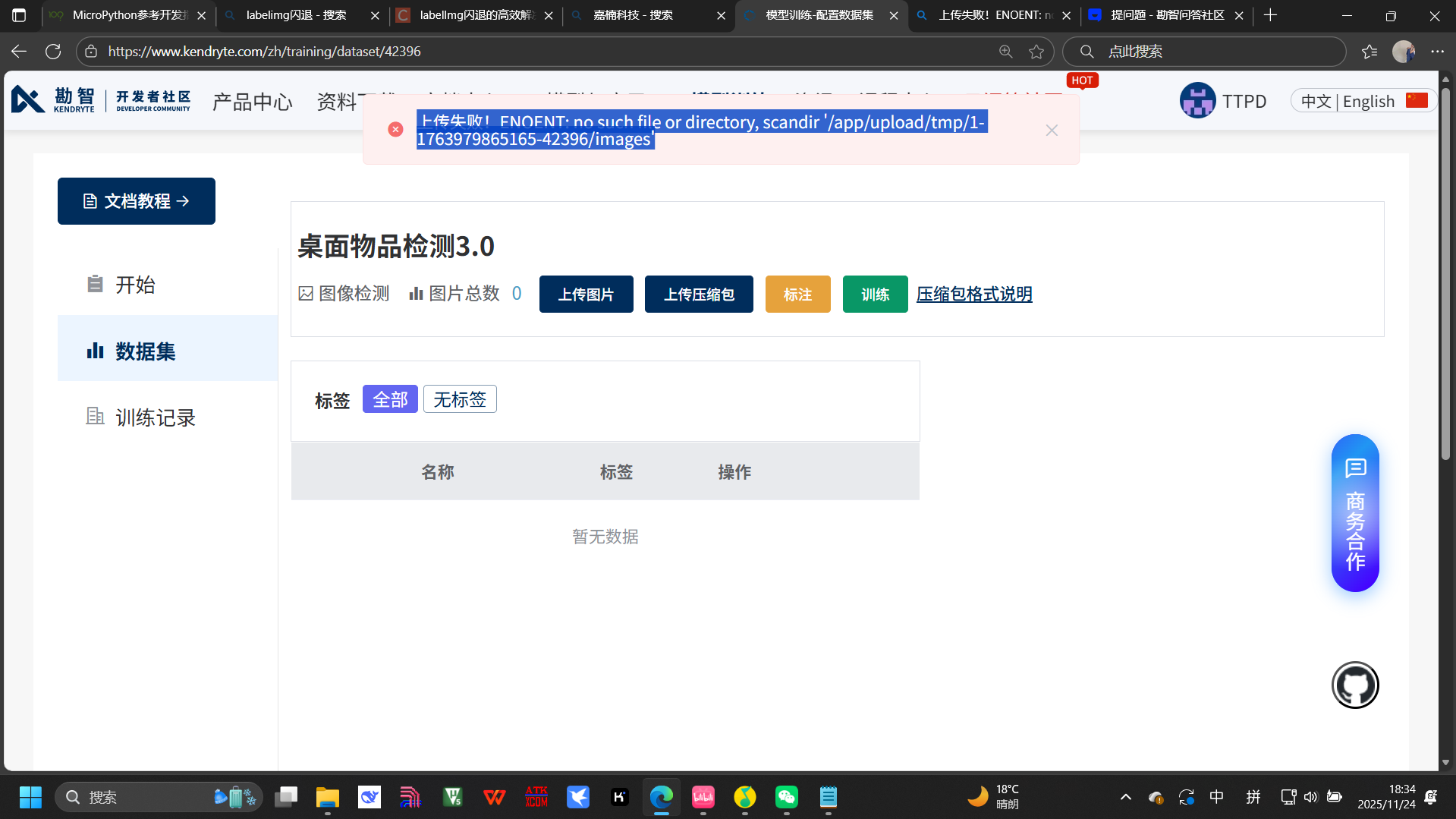1456x819 pixels.
Task: Open the 产品中心 navigation menu
Action: [x=252, y=102]
